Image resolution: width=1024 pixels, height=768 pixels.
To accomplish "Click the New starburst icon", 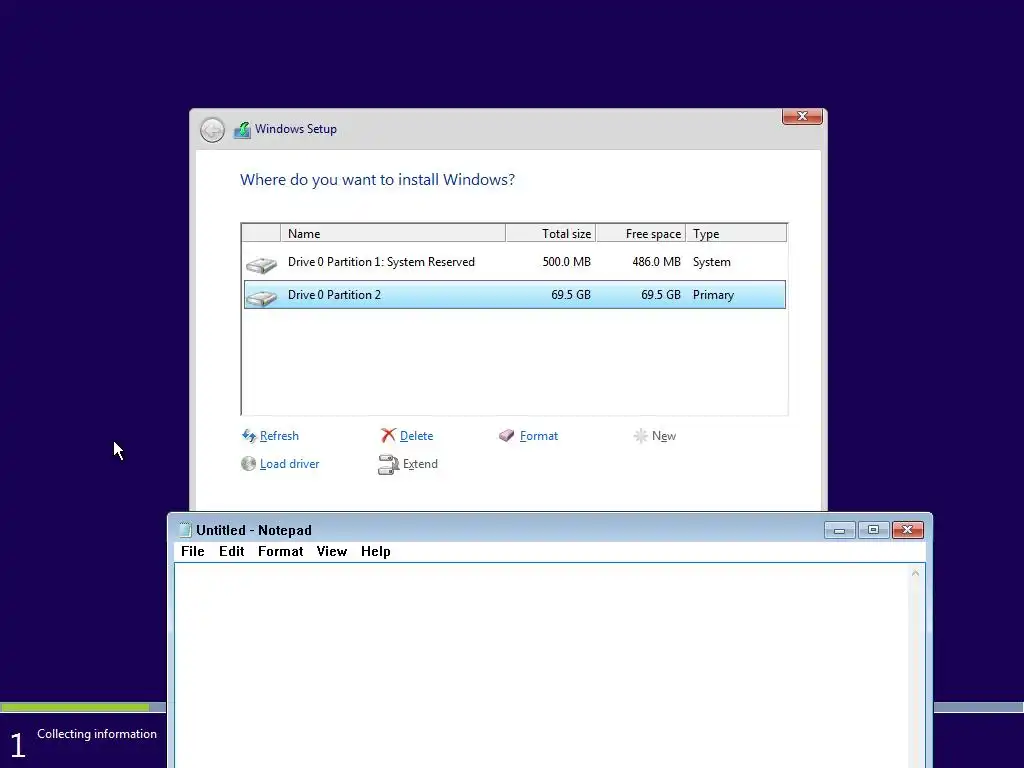I will tap(641, 436).
